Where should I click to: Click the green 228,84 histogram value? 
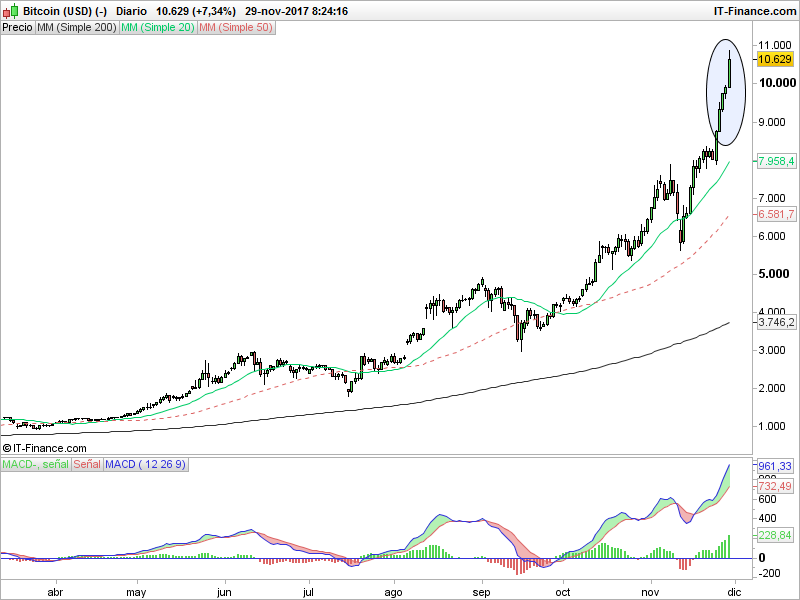[775, 535]
